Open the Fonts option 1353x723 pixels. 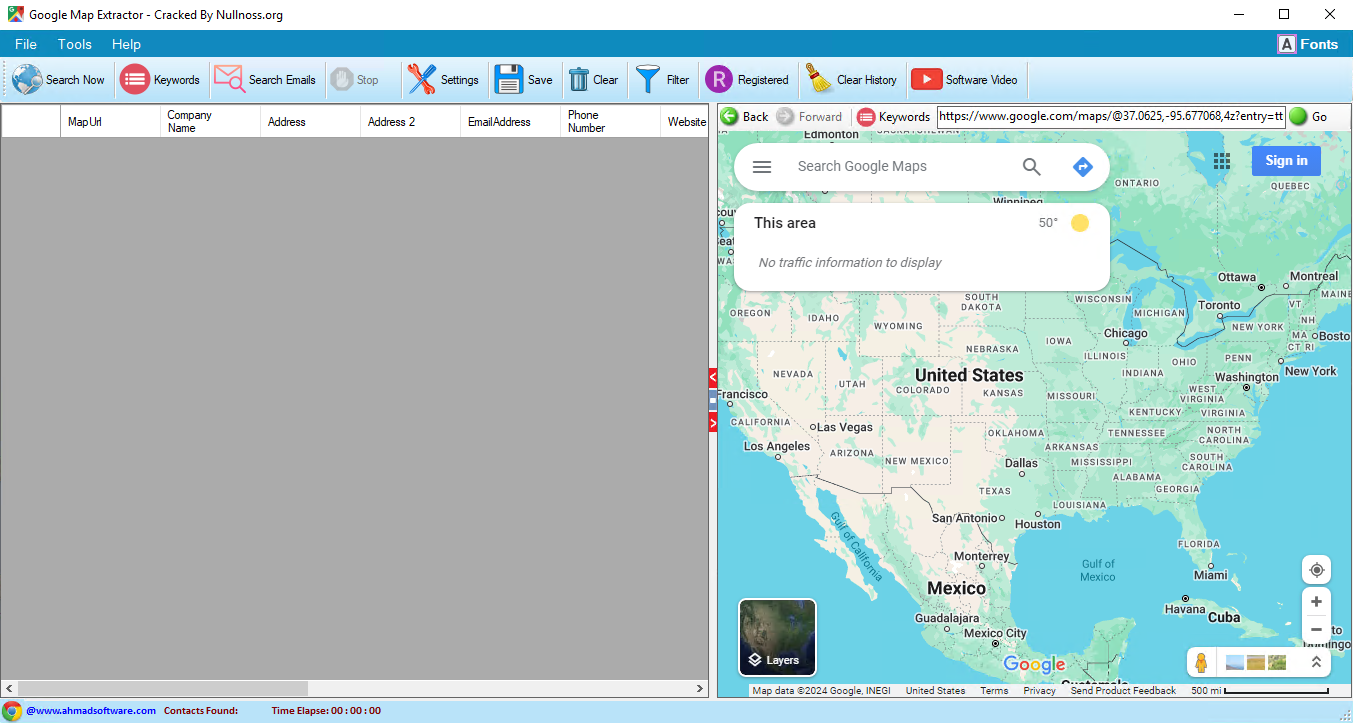coord(1308,44)
